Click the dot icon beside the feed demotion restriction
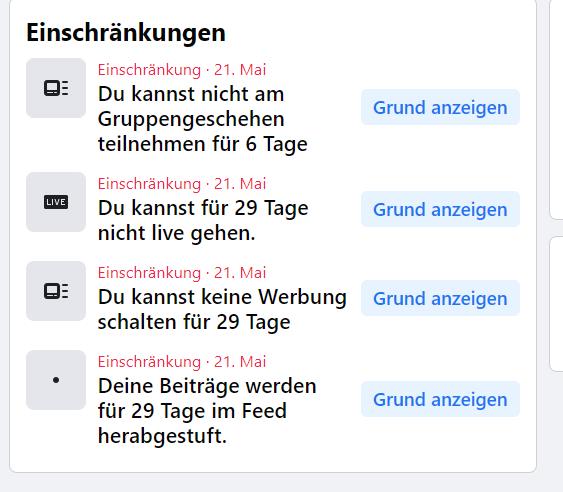This screenshot has width=563, height=492. tap(56, 380)
